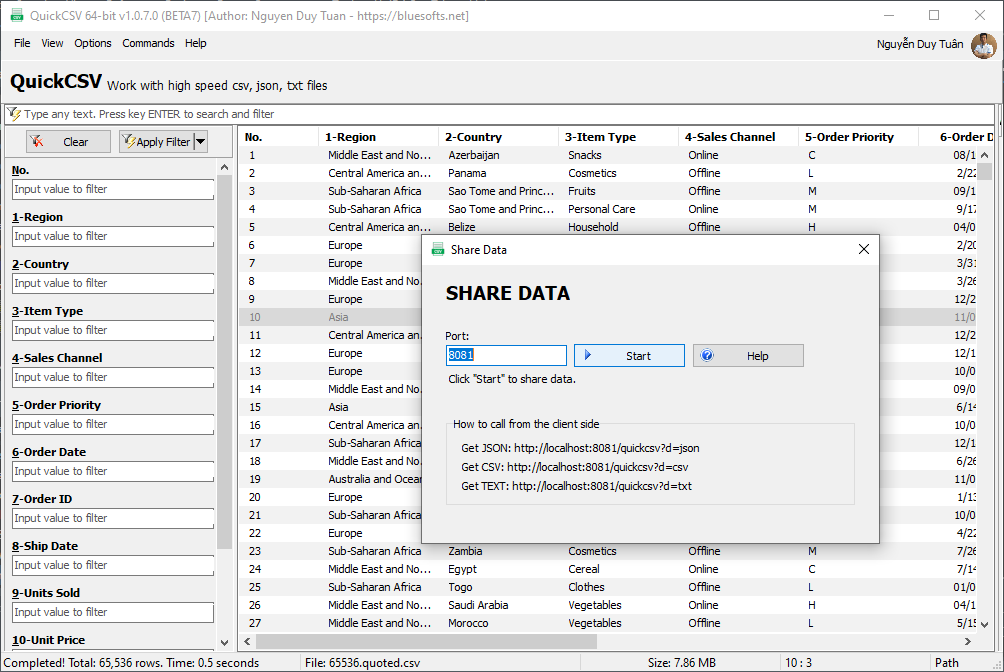Click the 1-Region filter input
The height and width of the screenshot is (672, 1004).
(x=113, y=236)
